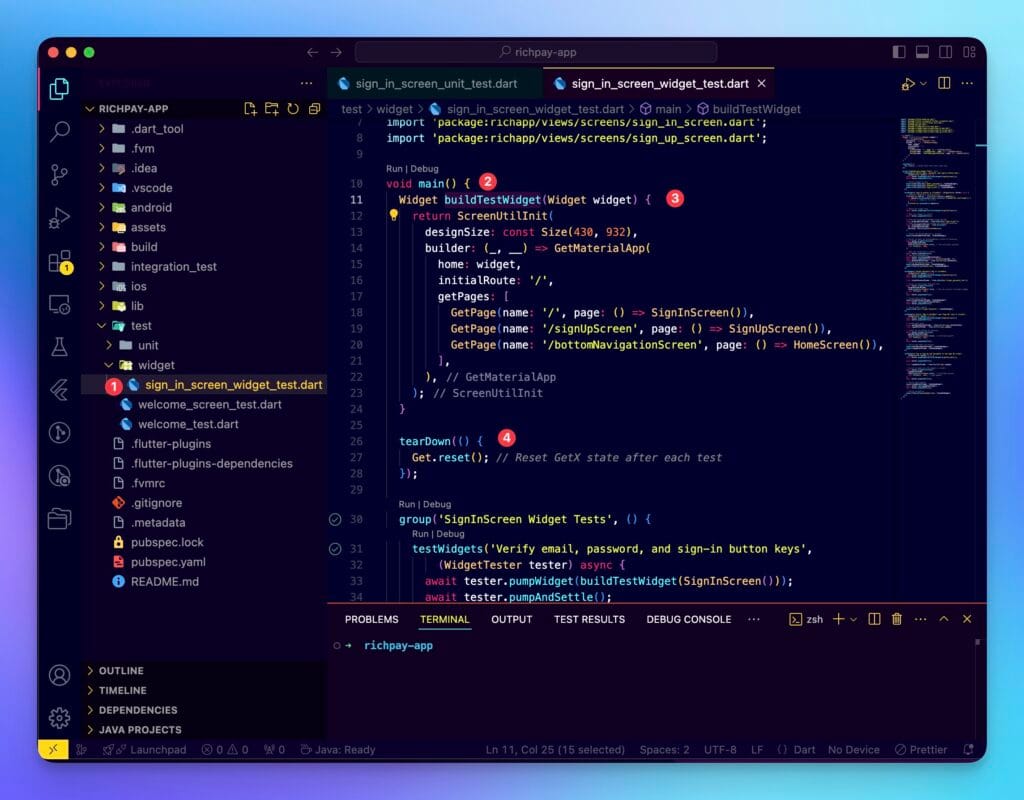1024x800 pixels.
Task: Switch to PROBLEMS panel tab
Action: (x=372, y=619)
